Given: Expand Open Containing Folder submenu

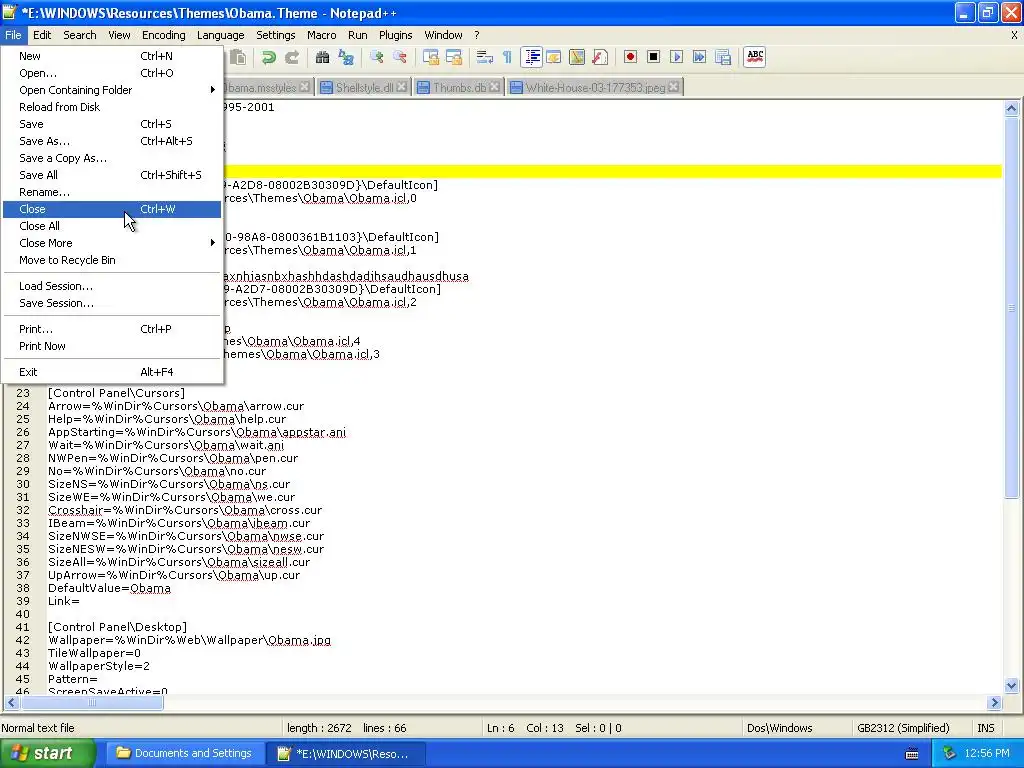Looking at the screenshot, I should pos(112,90).
